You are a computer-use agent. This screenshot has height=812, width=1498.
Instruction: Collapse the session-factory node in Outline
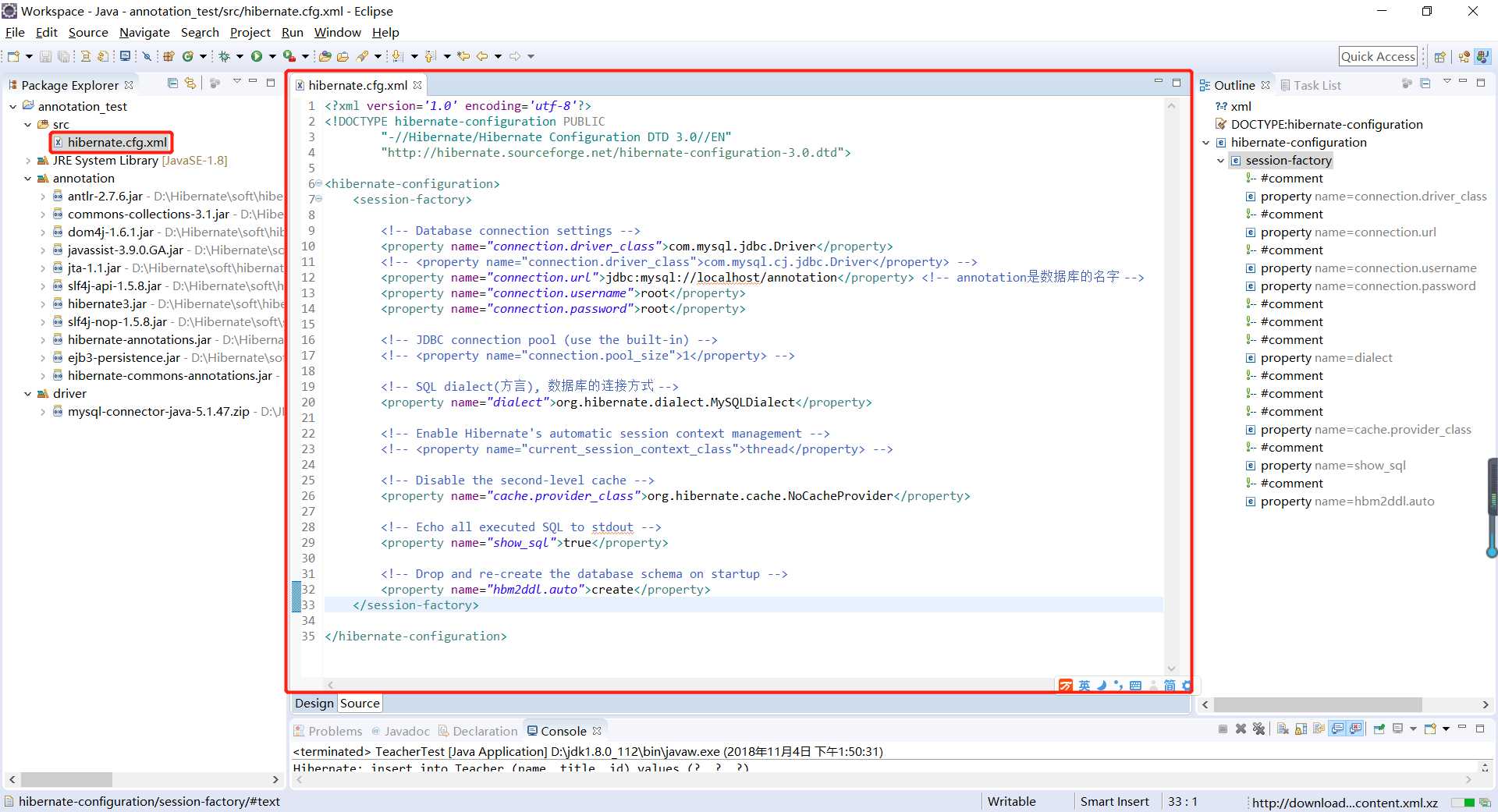pos(1221,161)
